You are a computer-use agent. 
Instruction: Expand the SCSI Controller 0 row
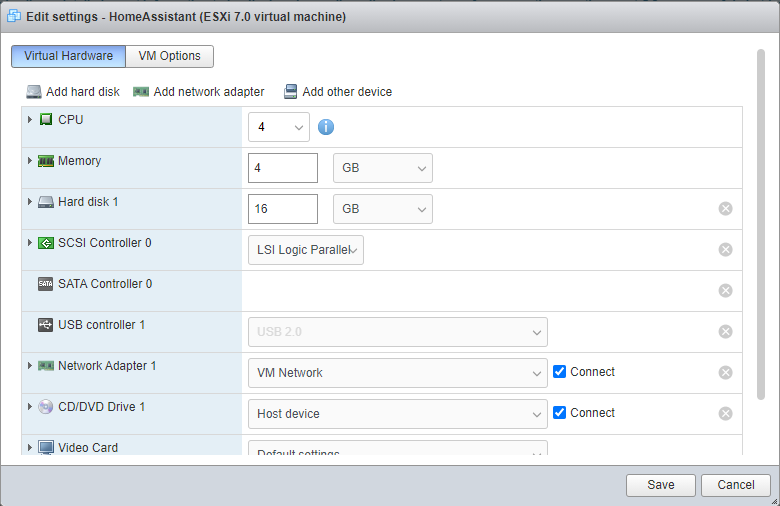pyautogui.click(x=30, y=243)
